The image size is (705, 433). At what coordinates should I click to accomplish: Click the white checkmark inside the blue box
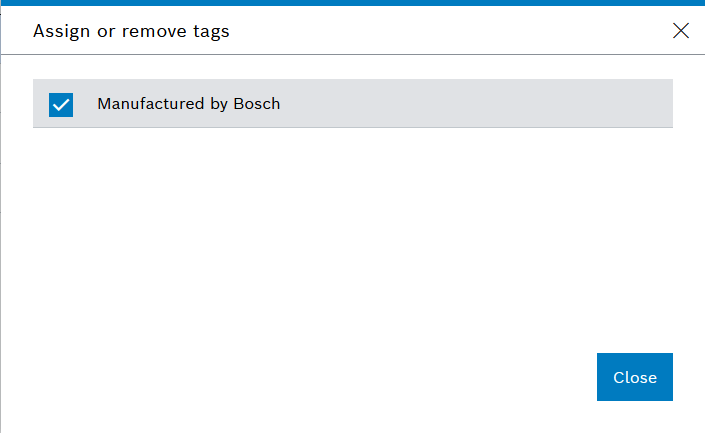61,105
